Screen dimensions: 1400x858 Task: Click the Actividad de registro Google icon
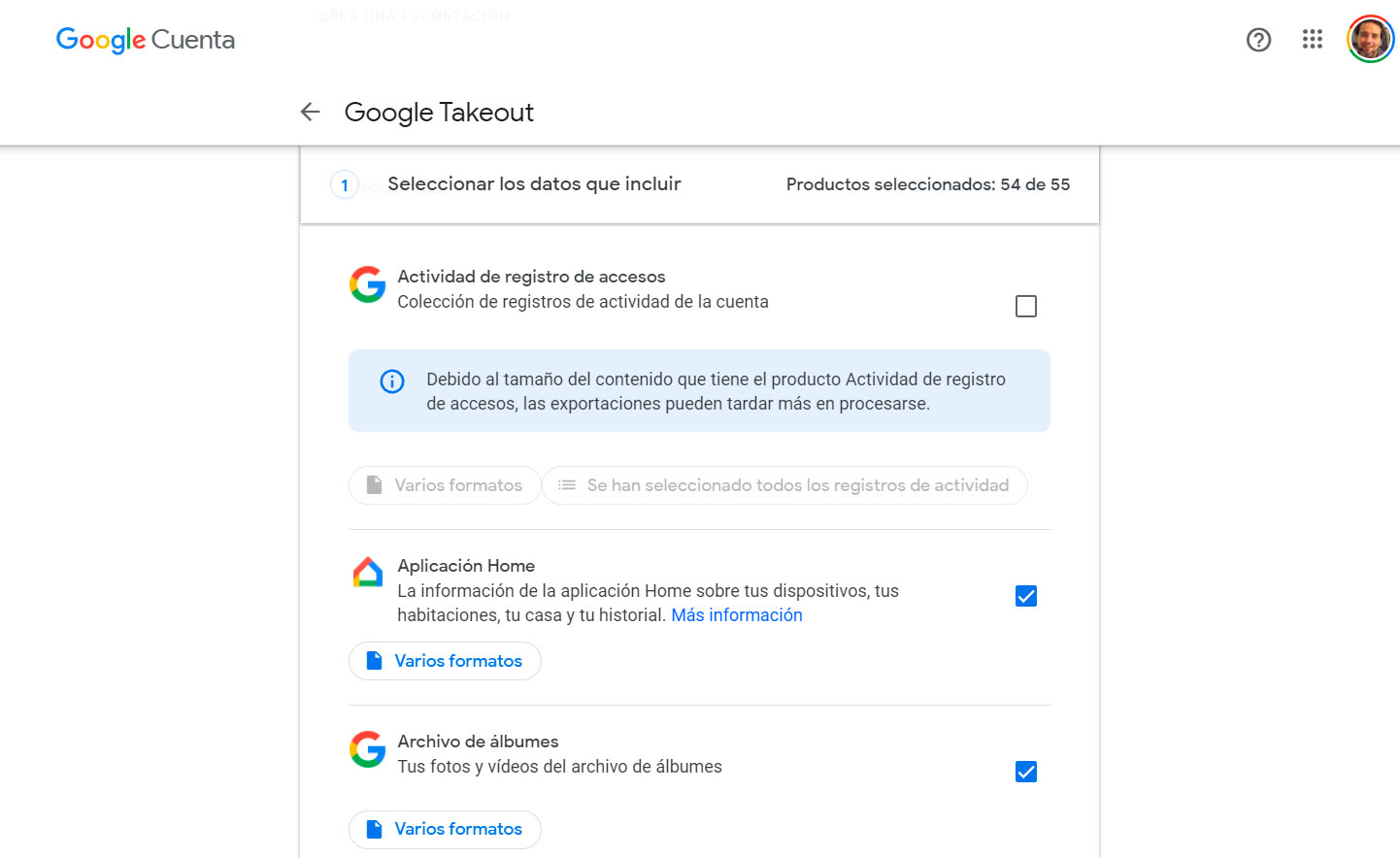[368, 284]
